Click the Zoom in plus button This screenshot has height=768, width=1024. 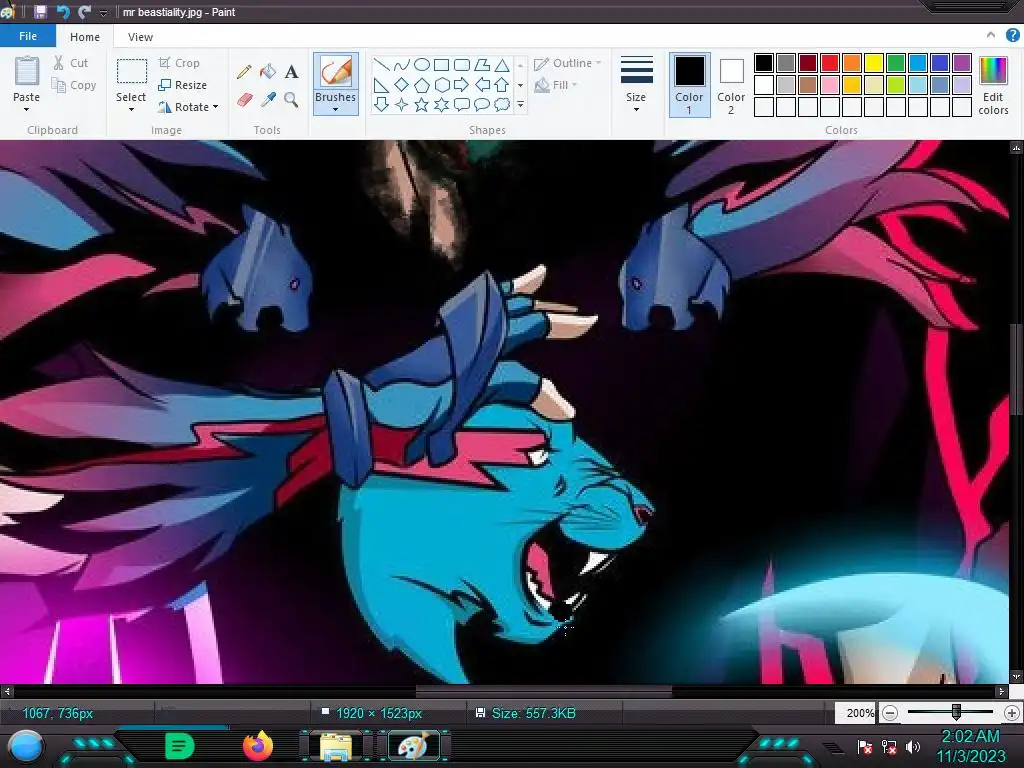pyautogui.click(x=1012, y=713)
